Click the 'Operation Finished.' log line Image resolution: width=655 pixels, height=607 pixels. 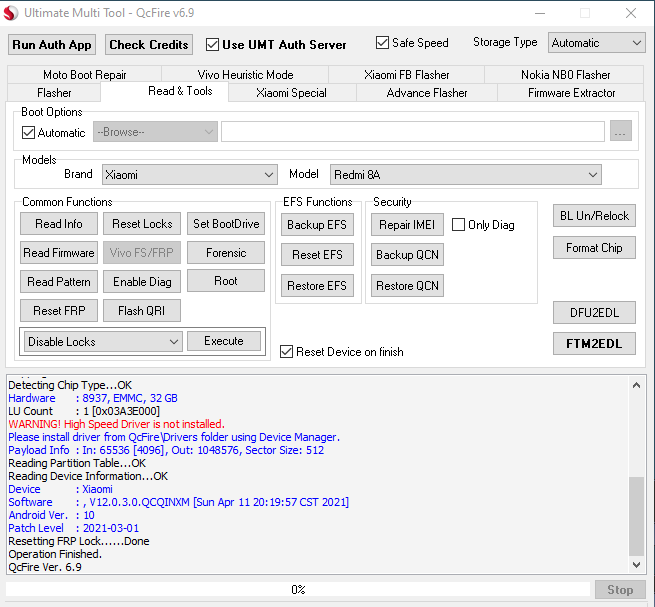[55, 554]
